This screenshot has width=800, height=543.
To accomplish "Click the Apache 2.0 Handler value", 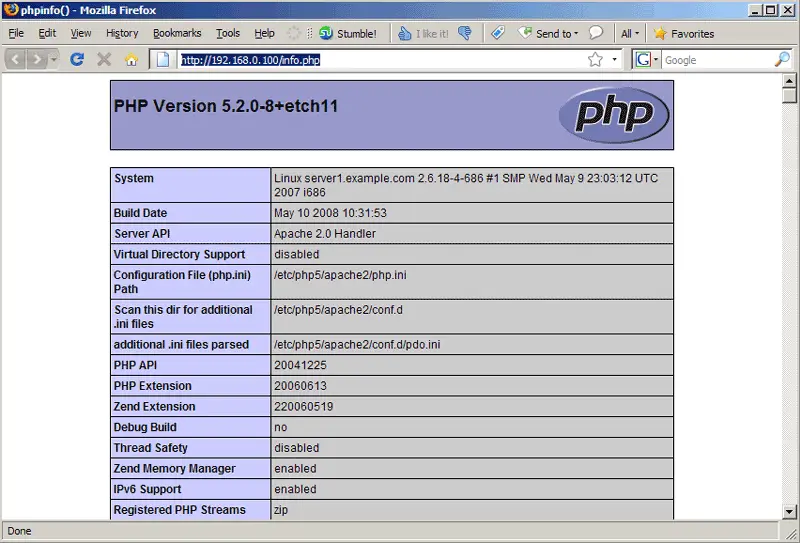I will [x=324, y=234].
